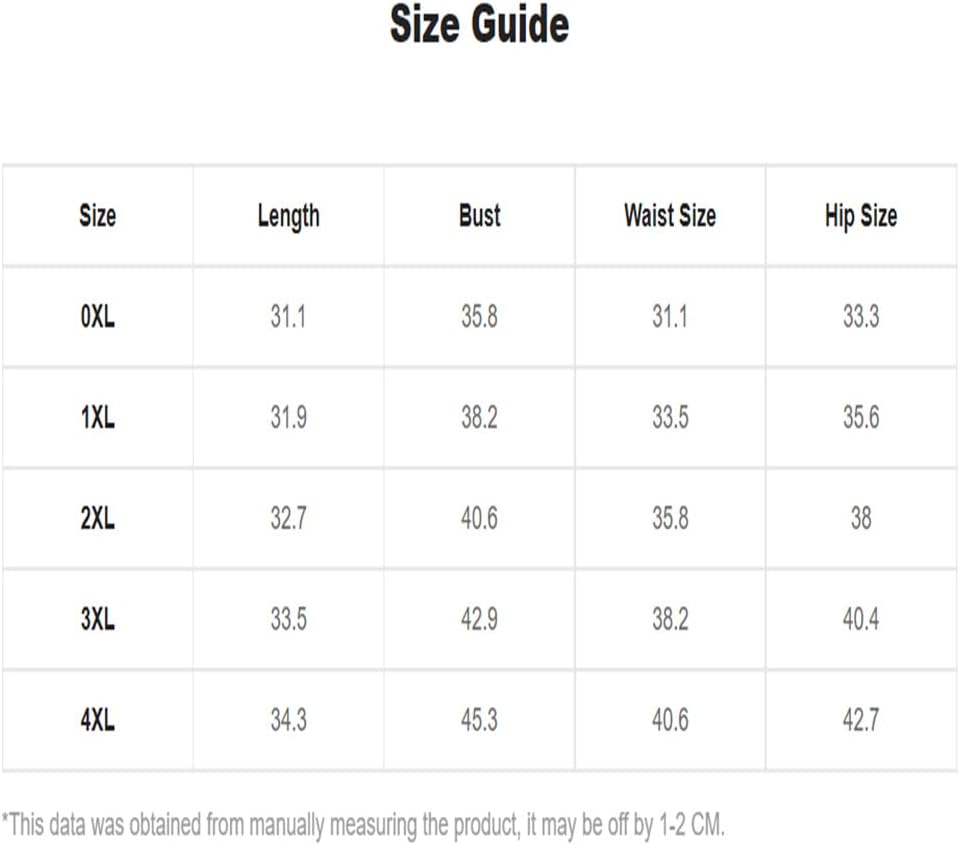Click the 1XL waist value 33.5
Viewport: 960px width, 845px height.
(x=670, y=418)
